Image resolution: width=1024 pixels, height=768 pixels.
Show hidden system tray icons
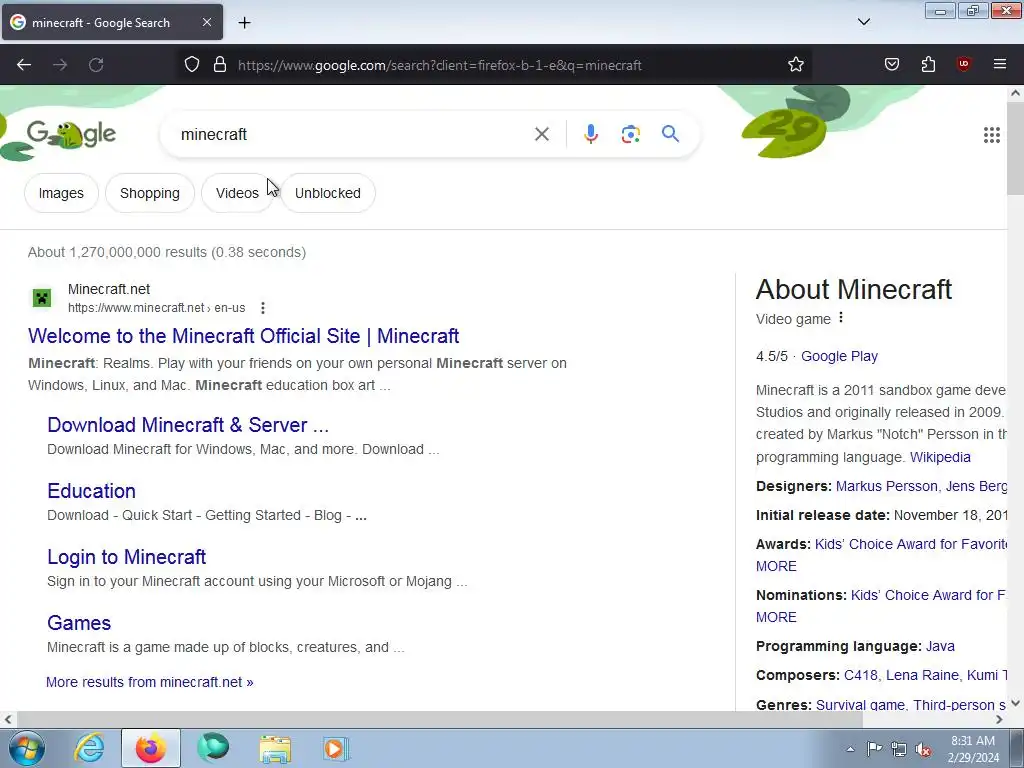click(x=850, y=749)
